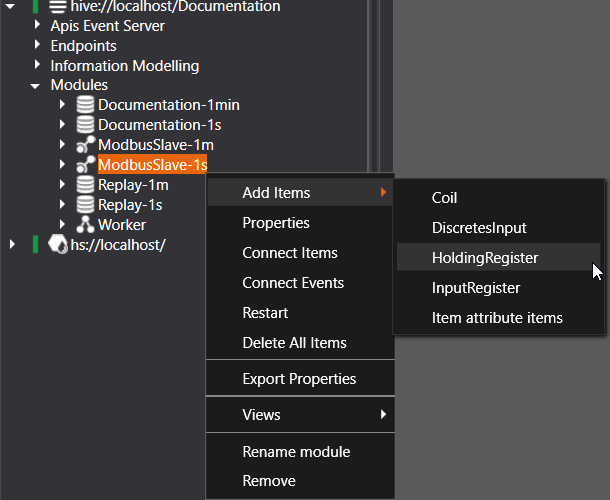Click the ModbusSlave-1m module icon
610x500 pixels.
point(86,145)
